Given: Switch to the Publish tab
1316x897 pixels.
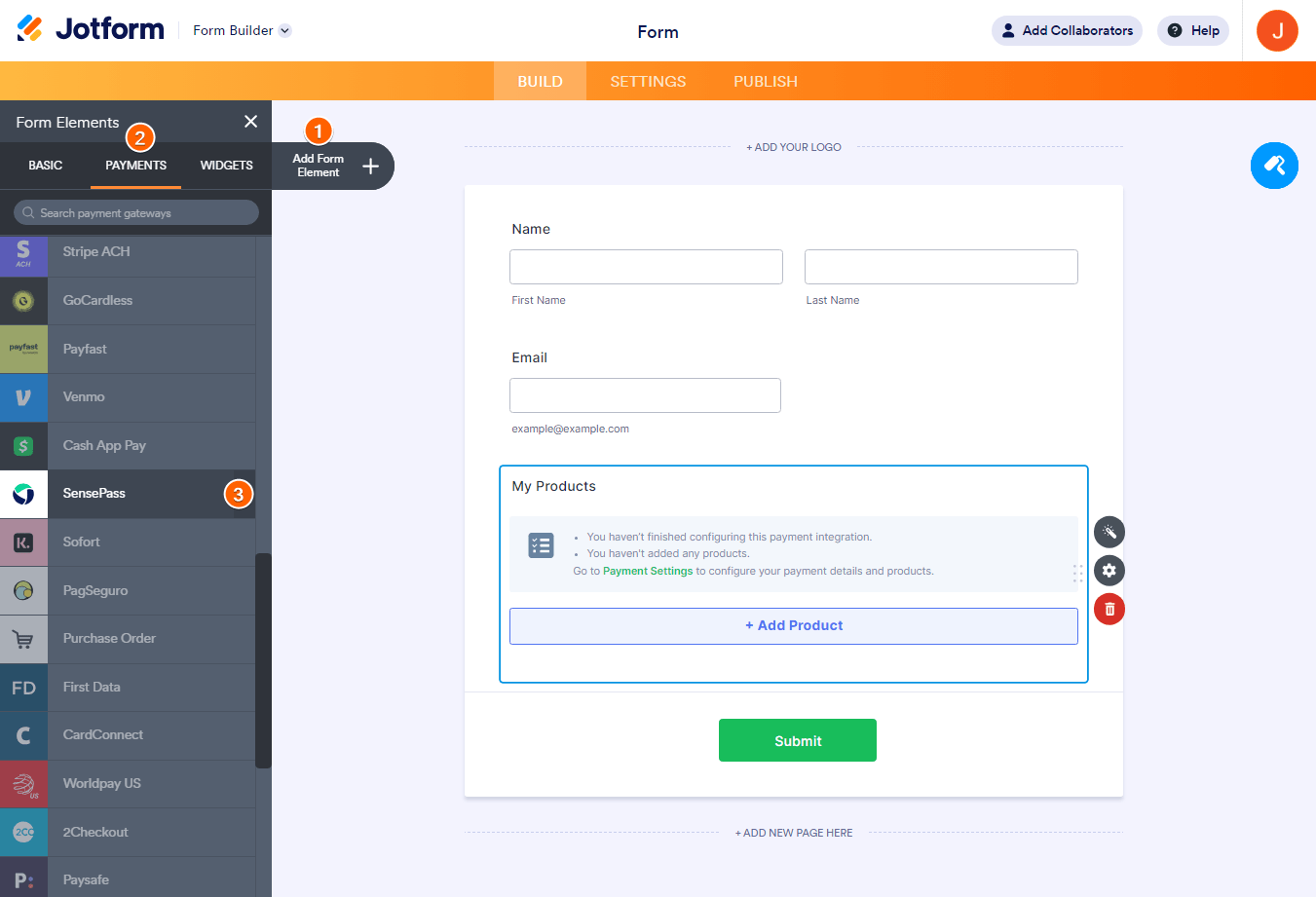Looking at the screenshot, I should [x=765, y=82].
